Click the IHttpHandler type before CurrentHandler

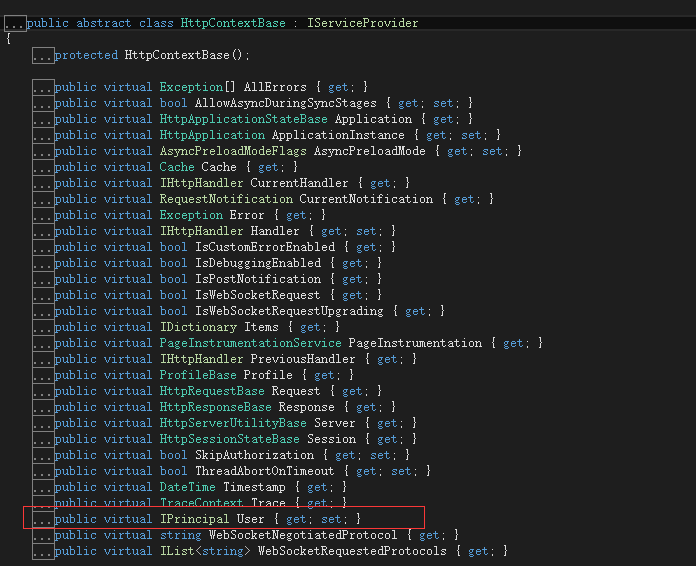202,183
